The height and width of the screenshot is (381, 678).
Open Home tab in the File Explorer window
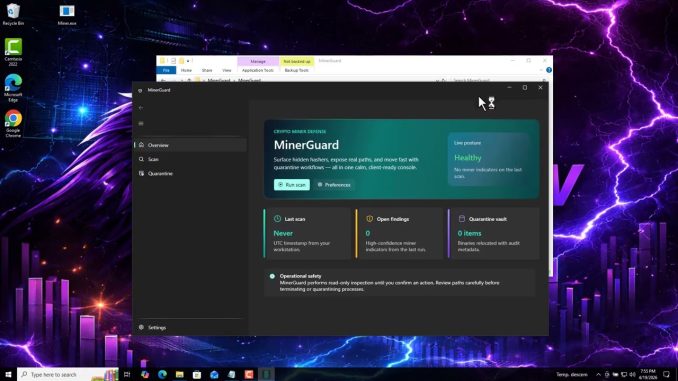(186, 70)
